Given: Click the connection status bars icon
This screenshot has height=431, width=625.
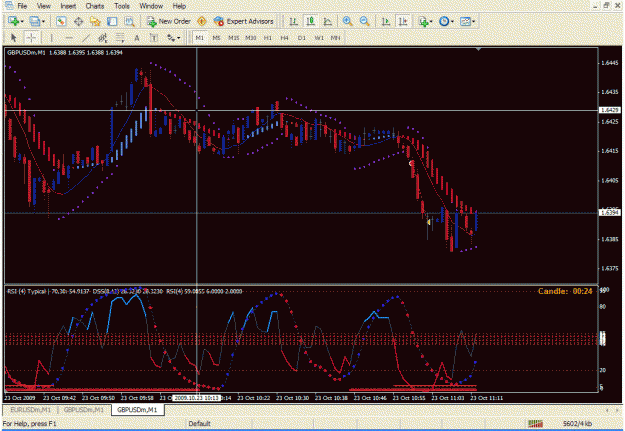Looking at the screenshot, I should pyautogui.click(x=535, y=423).
